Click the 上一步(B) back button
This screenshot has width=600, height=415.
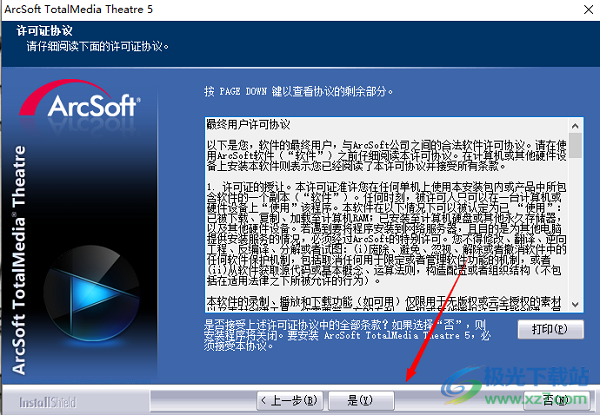coord(290,400)
